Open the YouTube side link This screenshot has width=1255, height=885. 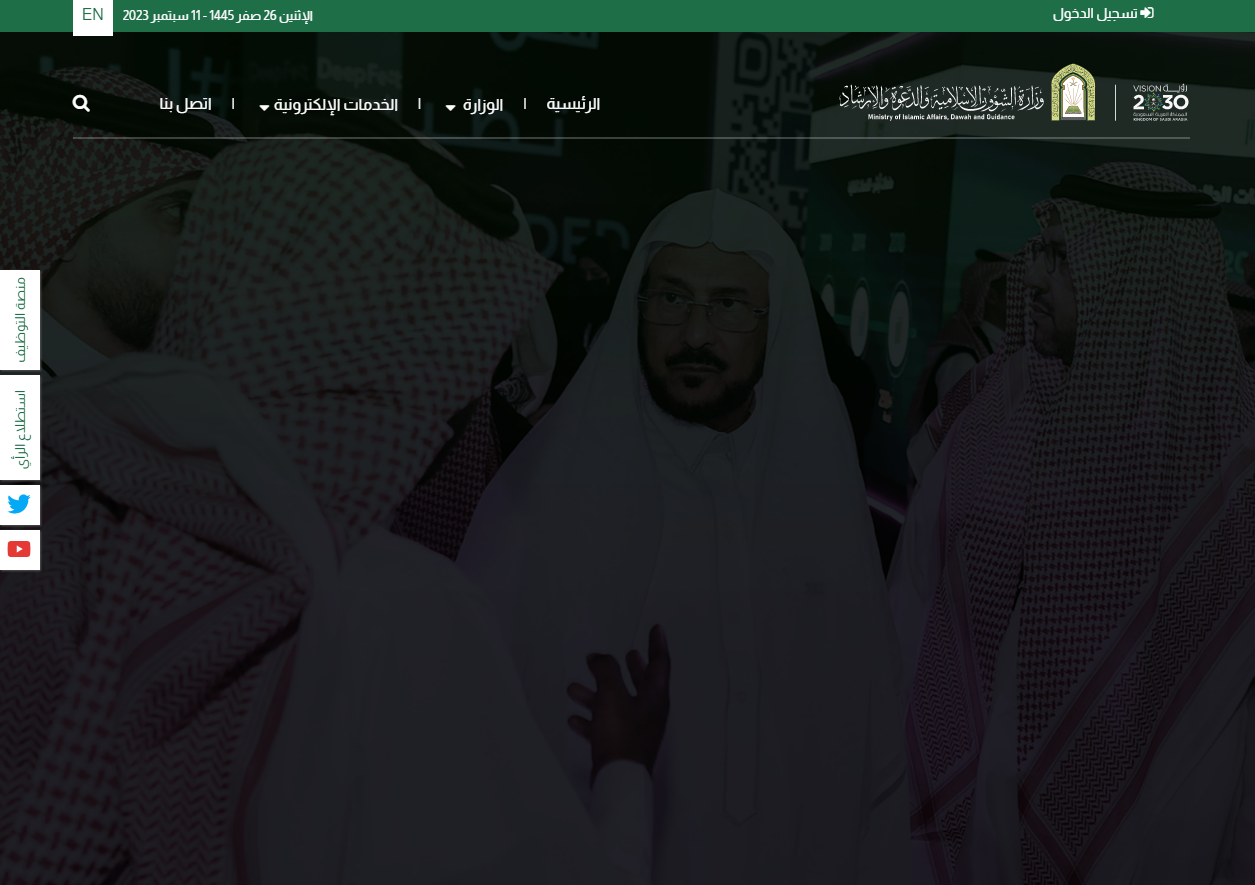point(19,549)
